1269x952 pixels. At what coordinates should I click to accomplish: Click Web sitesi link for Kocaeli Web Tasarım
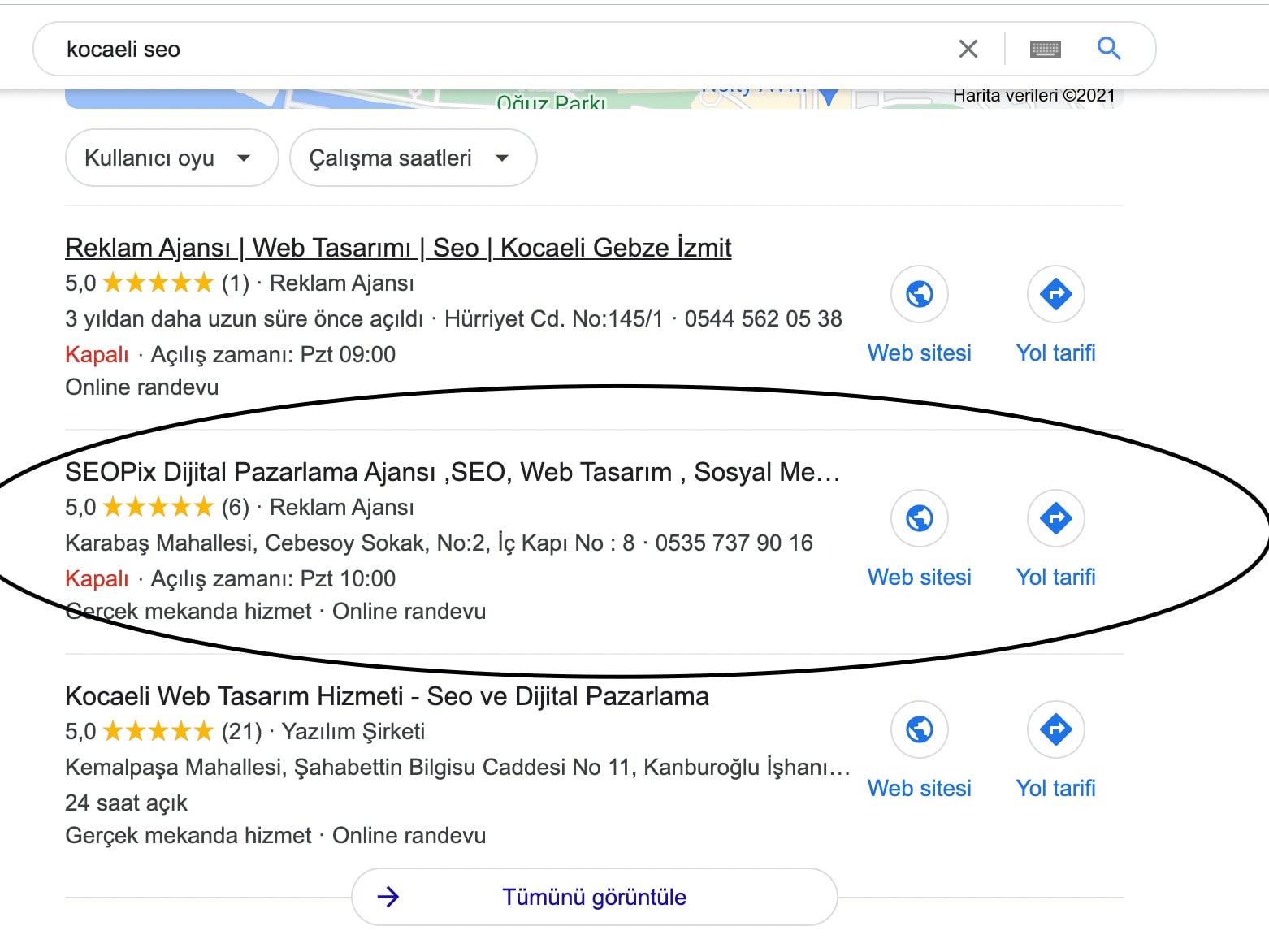point(920,789)
